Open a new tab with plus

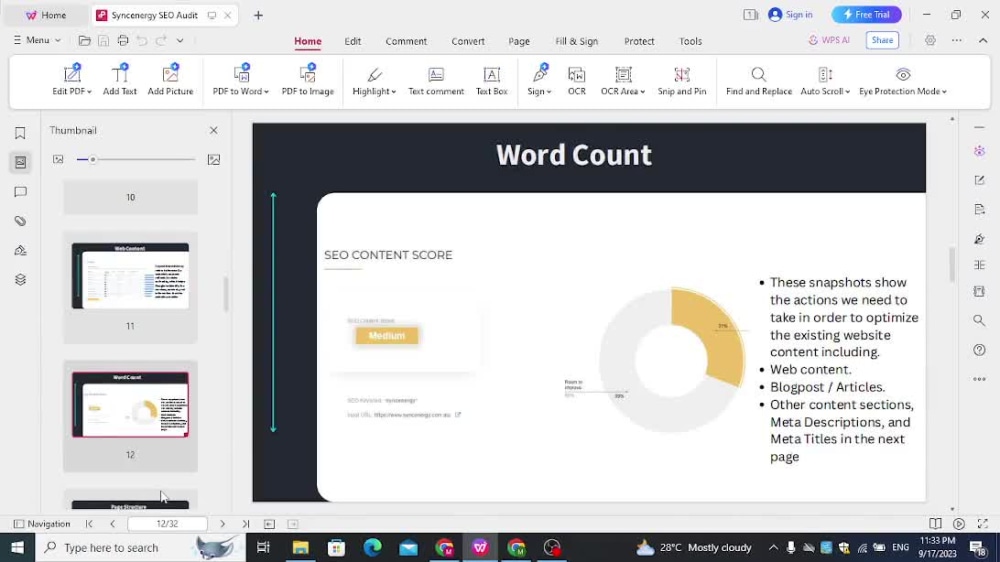(258, 15)
